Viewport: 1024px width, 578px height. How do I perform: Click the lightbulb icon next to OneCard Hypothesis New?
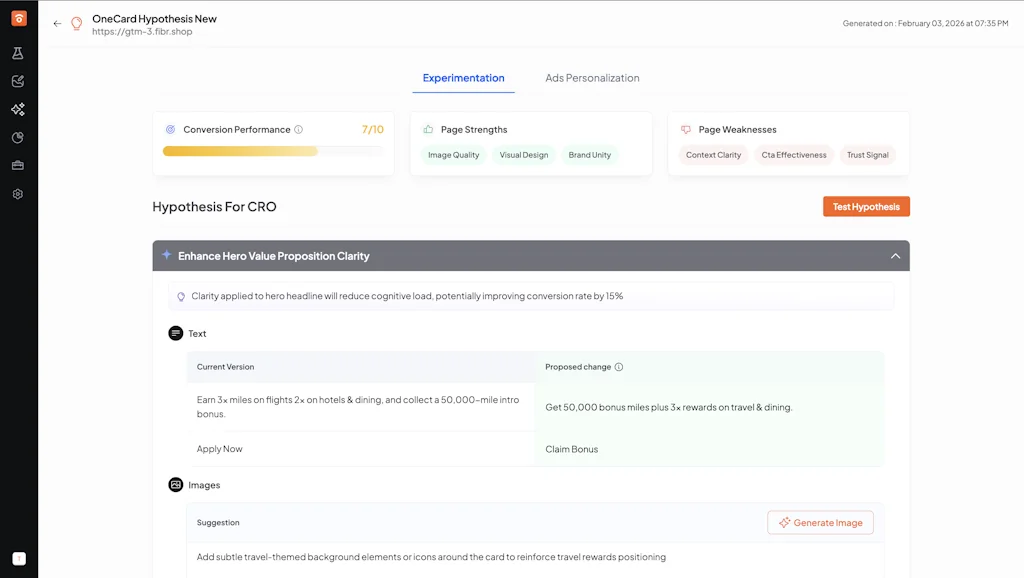point(76,22)
